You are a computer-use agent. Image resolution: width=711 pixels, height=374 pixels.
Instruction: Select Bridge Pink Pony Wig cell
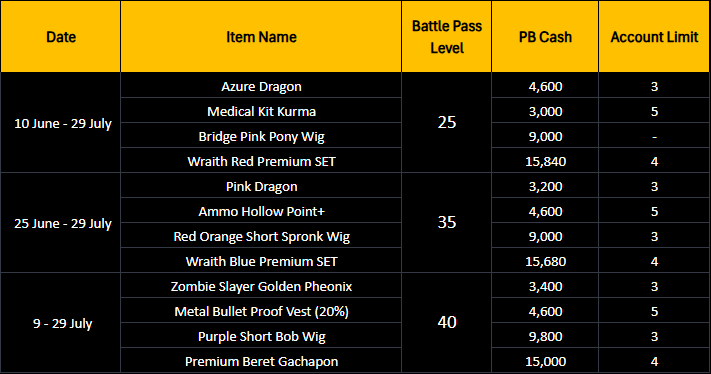pyautogui.click(x=261, y=136)
